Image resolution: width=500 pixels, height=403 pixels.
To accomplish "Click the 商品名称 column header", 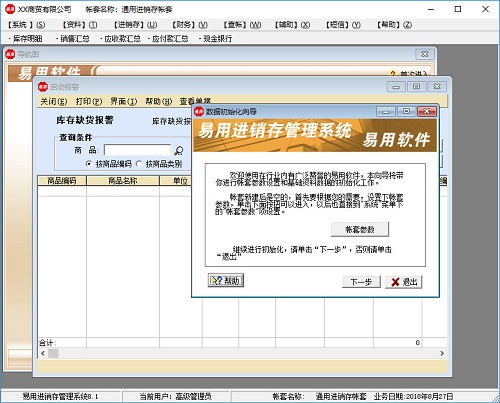I will point(123,181).
